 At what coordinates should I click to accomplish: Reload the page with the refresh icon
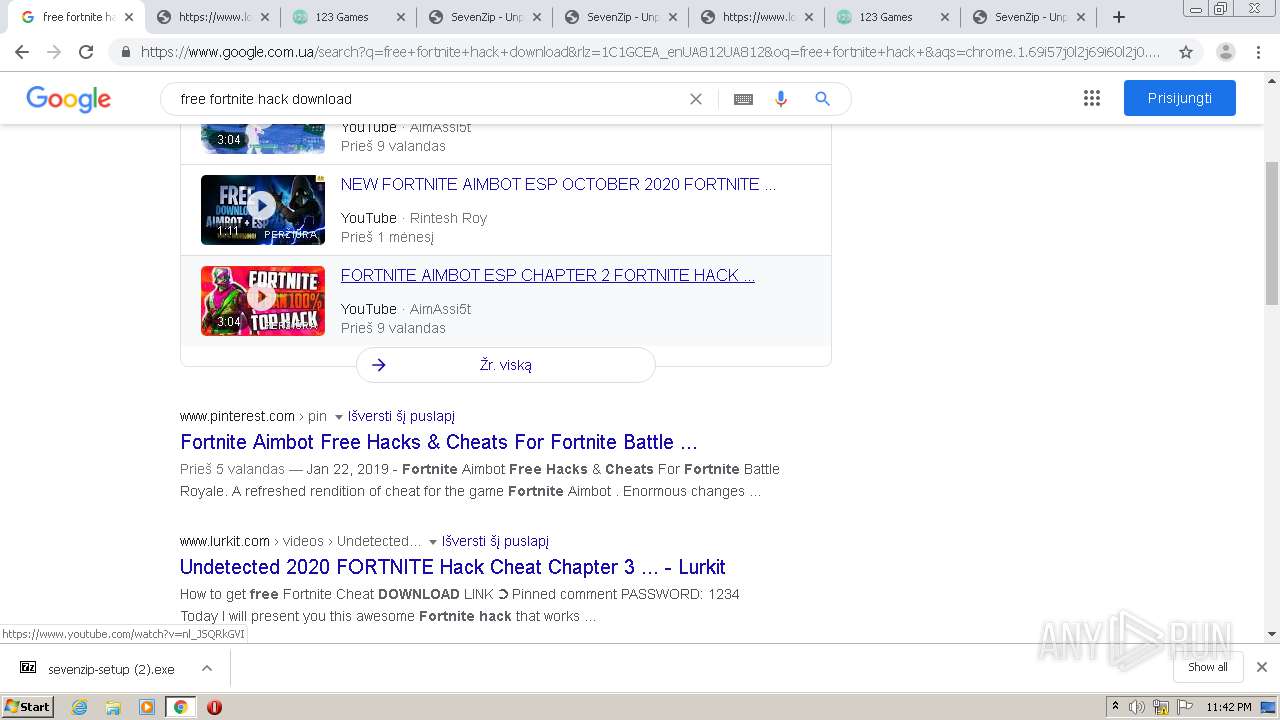coord(86,52)
